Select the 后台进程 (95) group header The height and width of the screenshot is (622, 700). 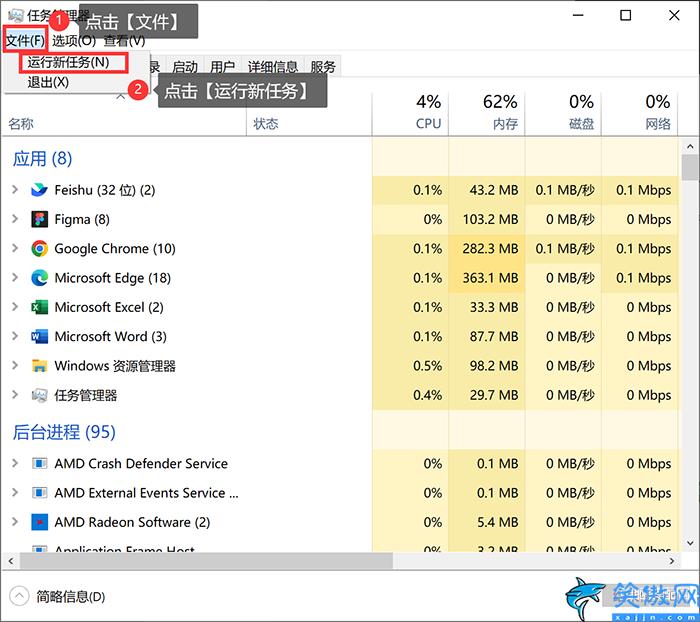[x=64, y=432]
